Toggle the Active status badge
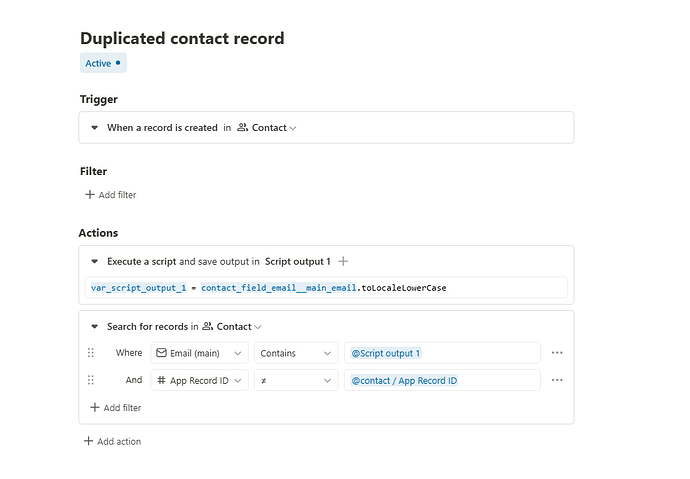 pyautogui.click(x=103, y=63)
